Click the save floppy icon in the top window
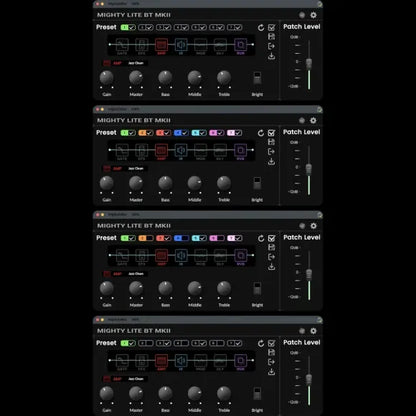The image size is (416, 416). click(272, 37)
